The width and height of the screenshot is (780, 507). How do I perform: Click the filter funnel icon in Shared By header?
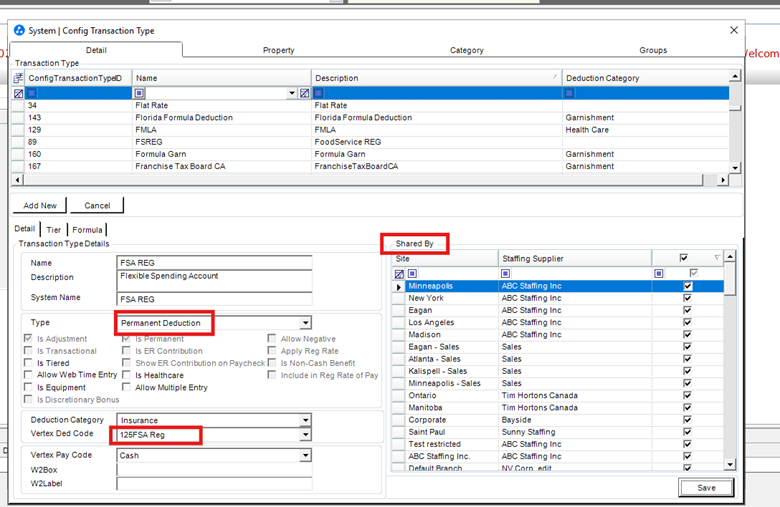pos(717,258)
